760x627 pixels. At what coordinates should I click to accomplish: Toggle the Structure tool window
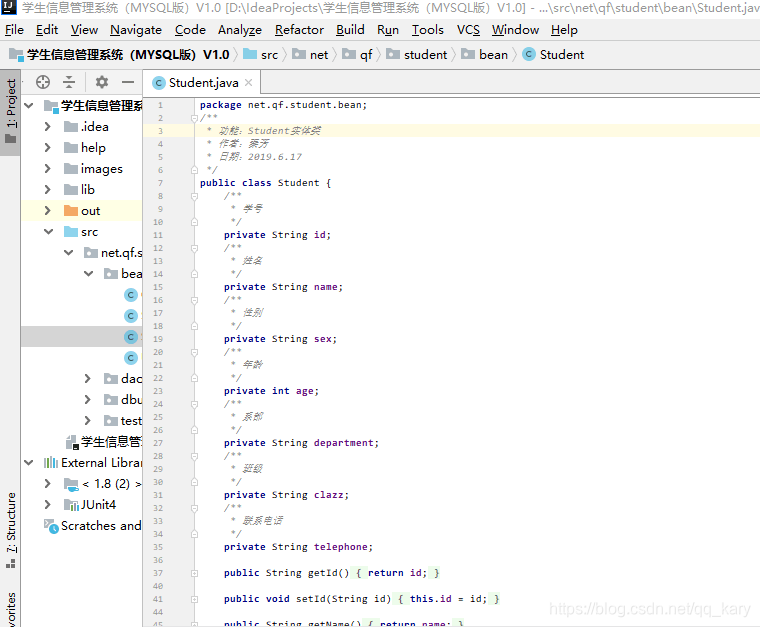11,530
